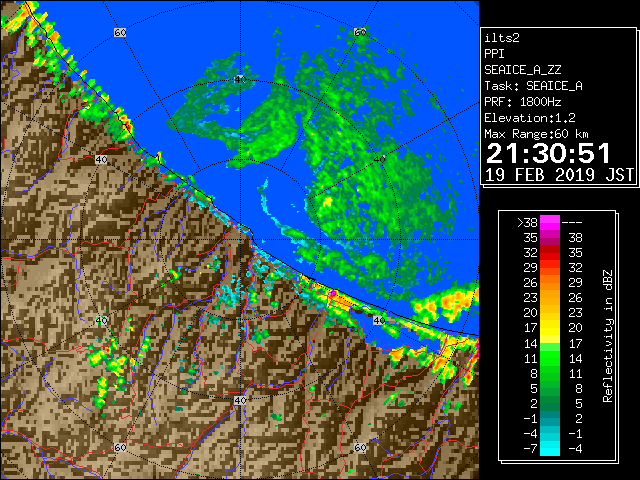
Task: Click the "40" ring label due south of the radar
Action: pyautogui.click(x=240, y=401)
